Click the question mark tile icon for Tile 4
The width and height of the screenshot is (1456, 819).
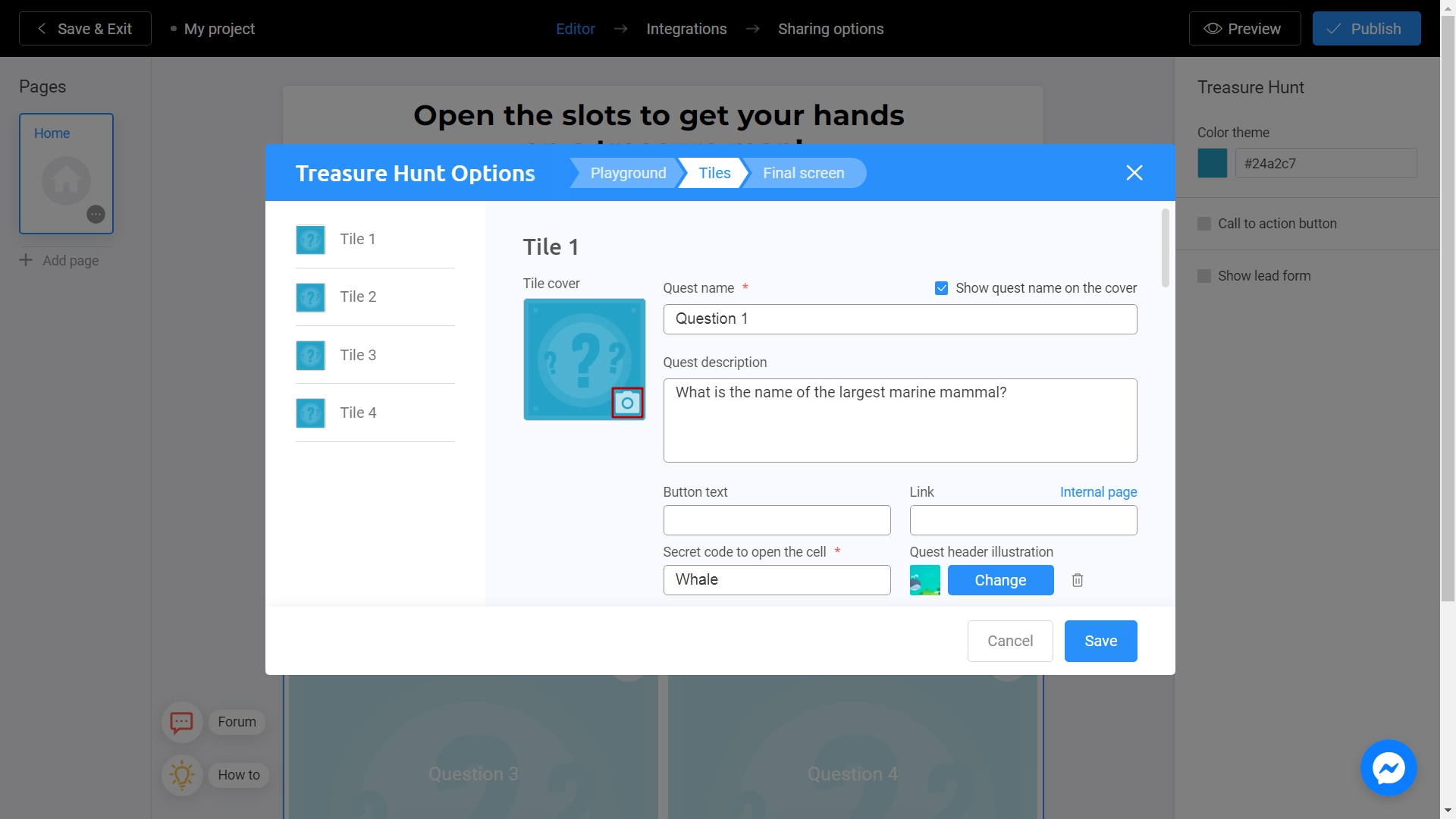coord(312,412)
